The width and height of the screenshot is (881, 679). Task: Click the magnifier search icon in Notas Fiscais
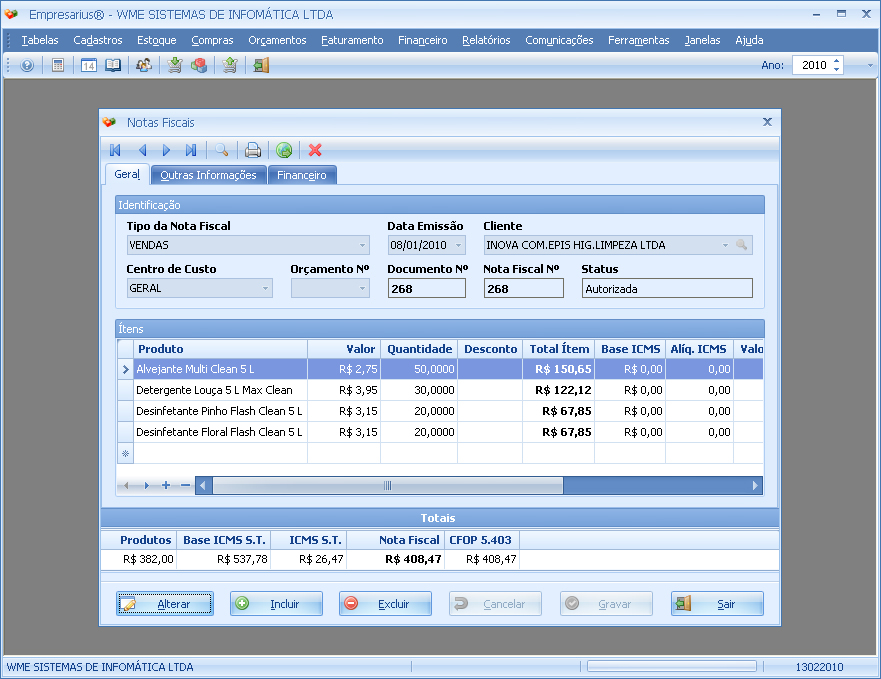pos(221,150)
